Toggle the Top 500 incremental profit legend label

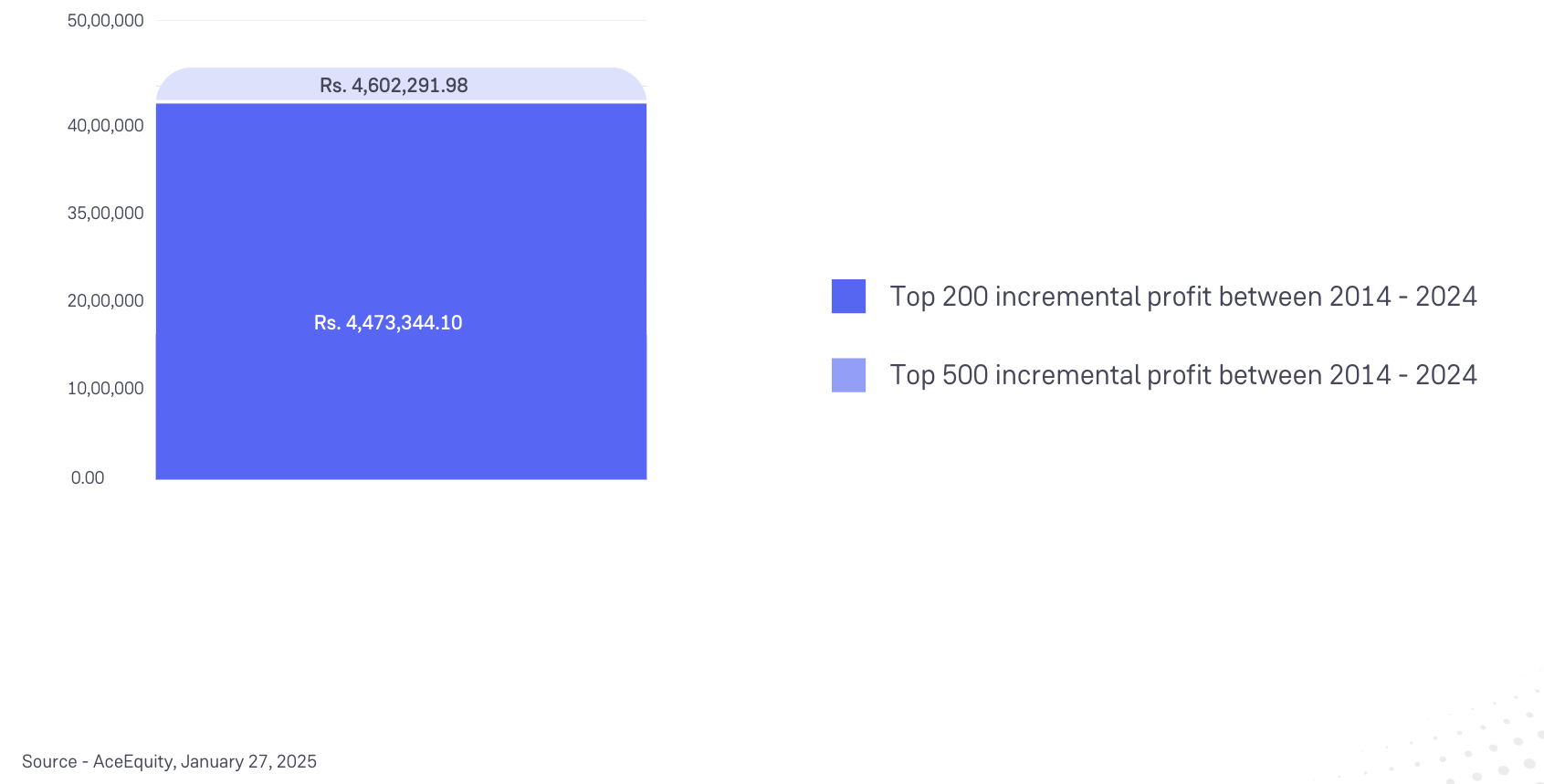(1182, 375)
